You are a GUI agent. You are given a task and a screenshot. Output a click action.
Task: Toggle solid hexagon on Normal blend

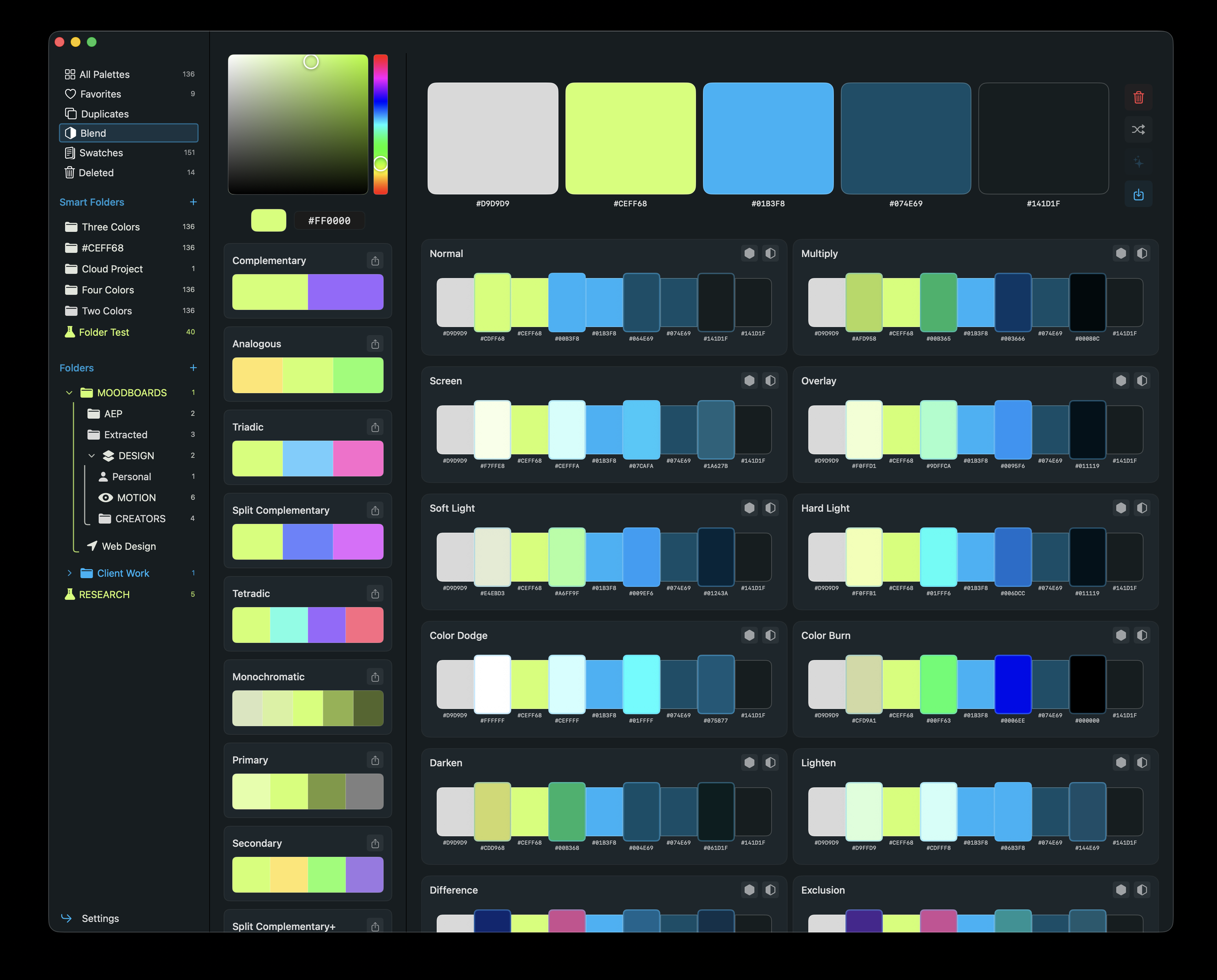[749, 254]
